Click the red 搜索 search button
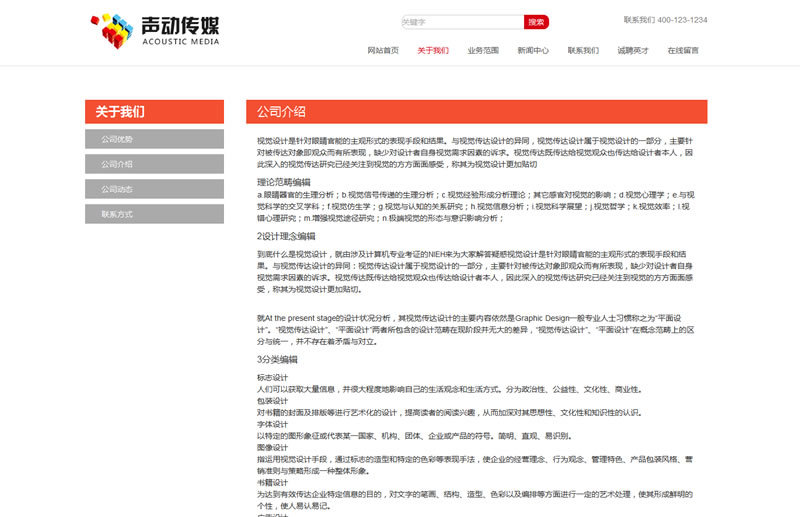 (536, 22)
